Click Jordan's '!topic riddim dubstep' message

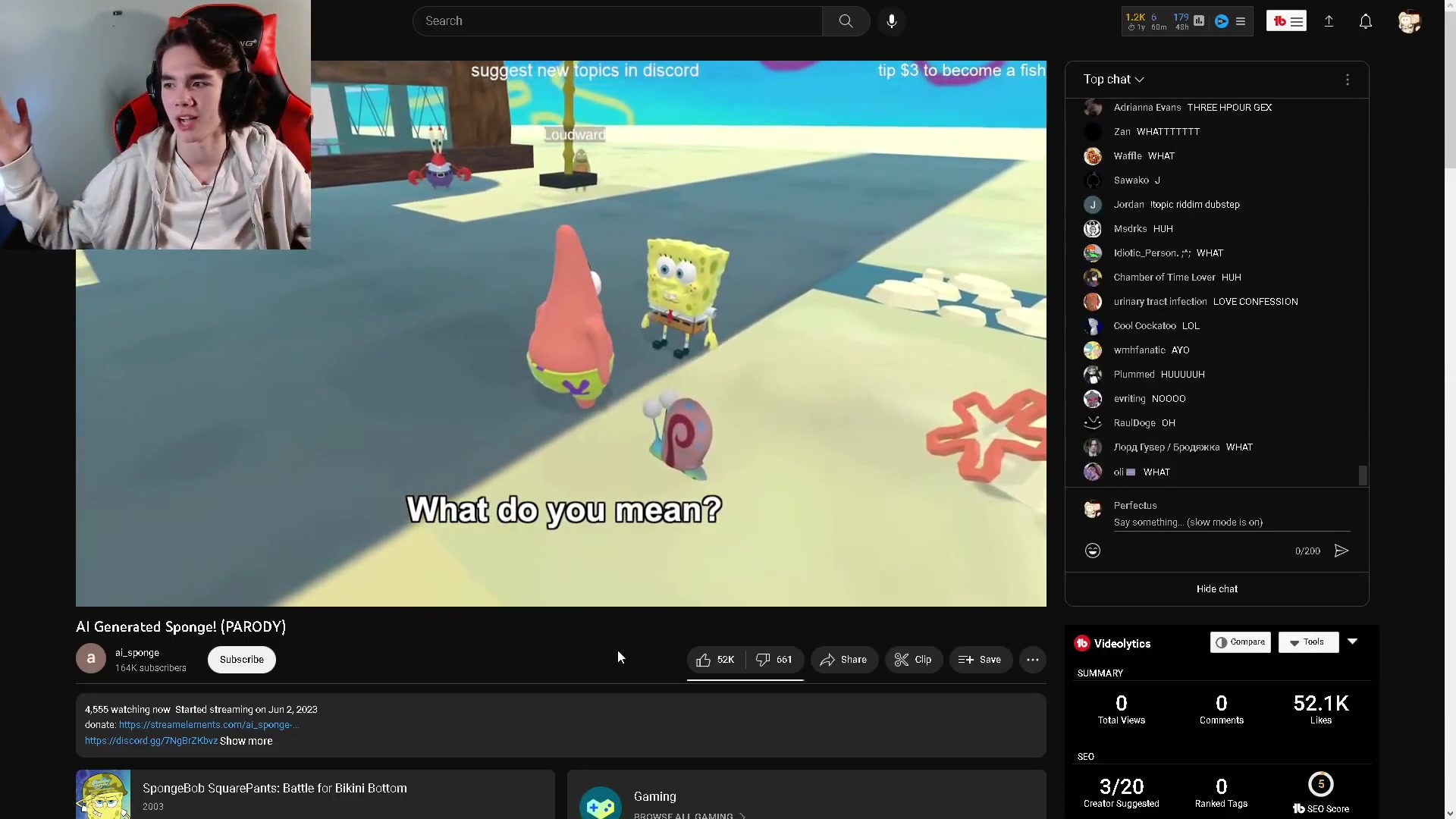pyautogui.click(x=1195, y=205)
